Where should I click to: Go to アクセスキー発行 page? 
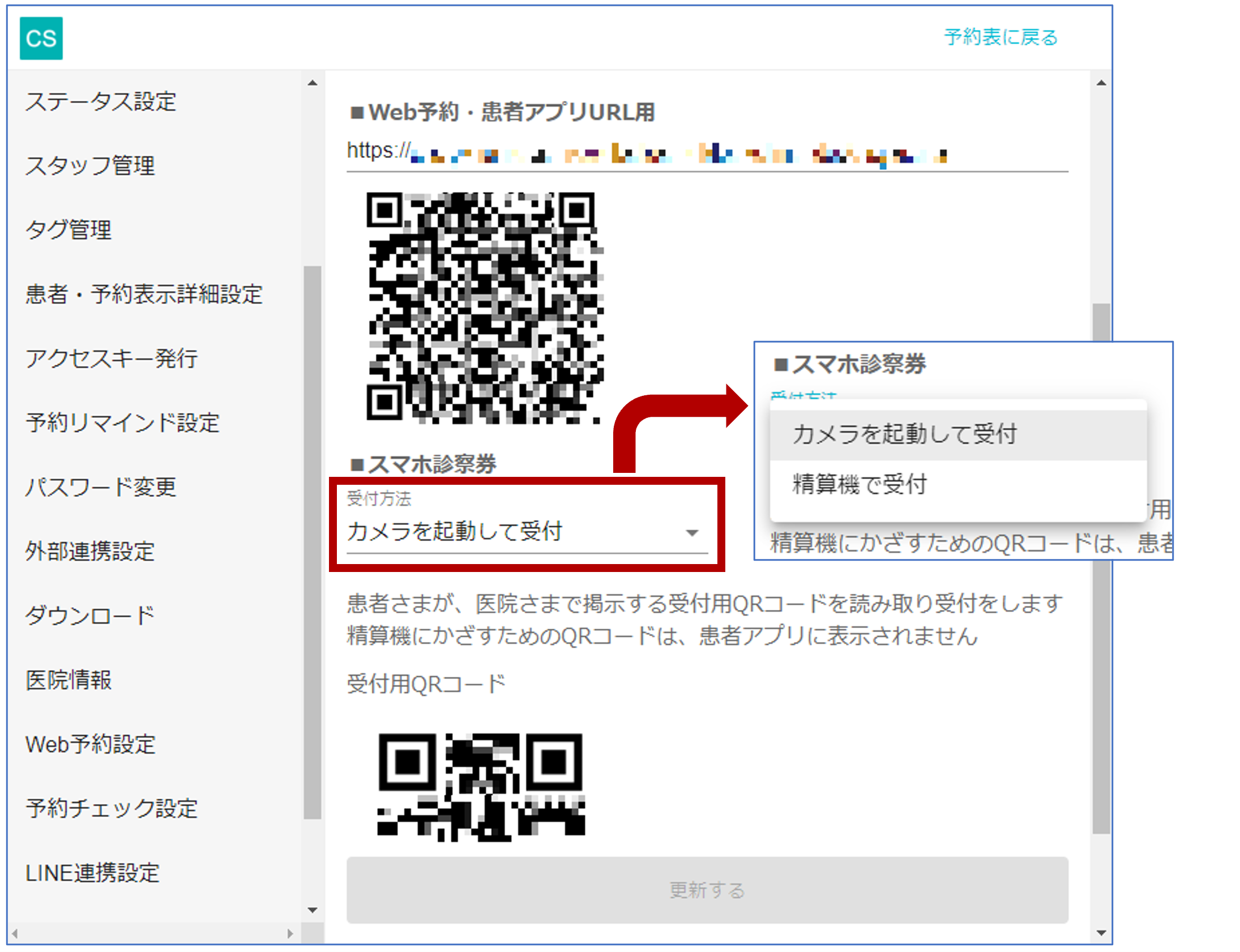112,358
